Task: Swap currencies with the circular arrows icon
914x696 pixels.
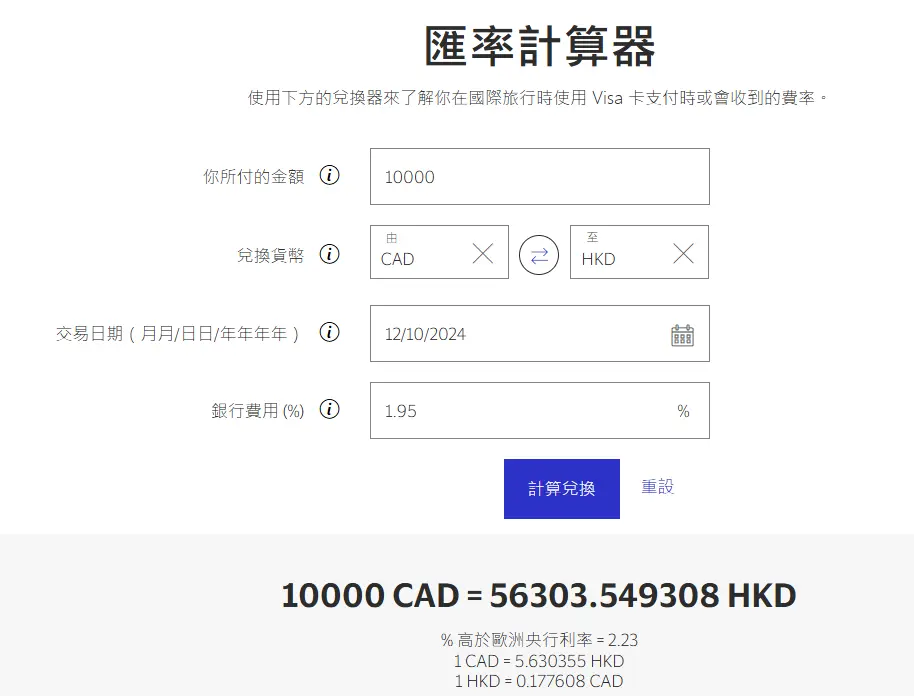Action: 539,255
